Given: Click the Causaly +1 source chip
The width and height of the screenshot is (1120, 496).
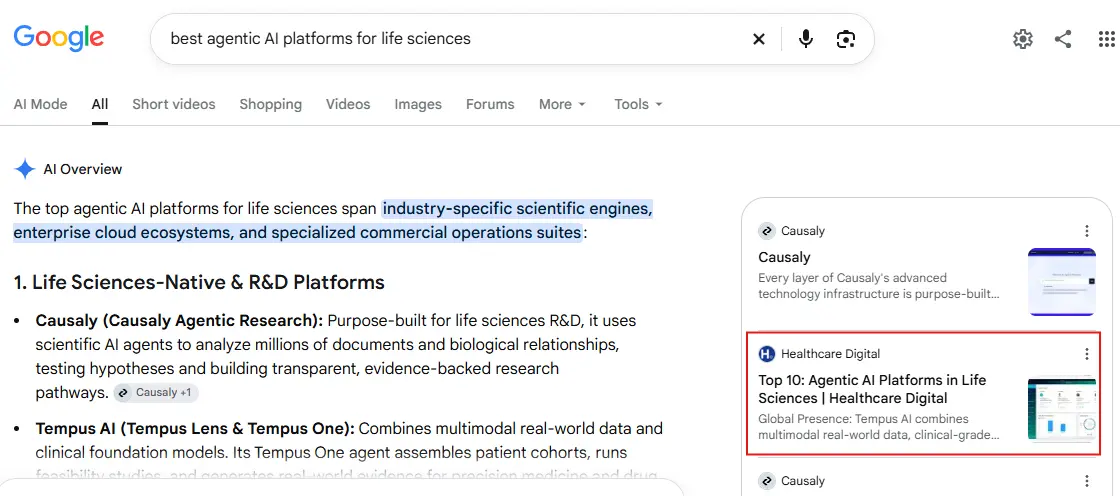Looking at the screenshot, I should [x=156, y=392].
